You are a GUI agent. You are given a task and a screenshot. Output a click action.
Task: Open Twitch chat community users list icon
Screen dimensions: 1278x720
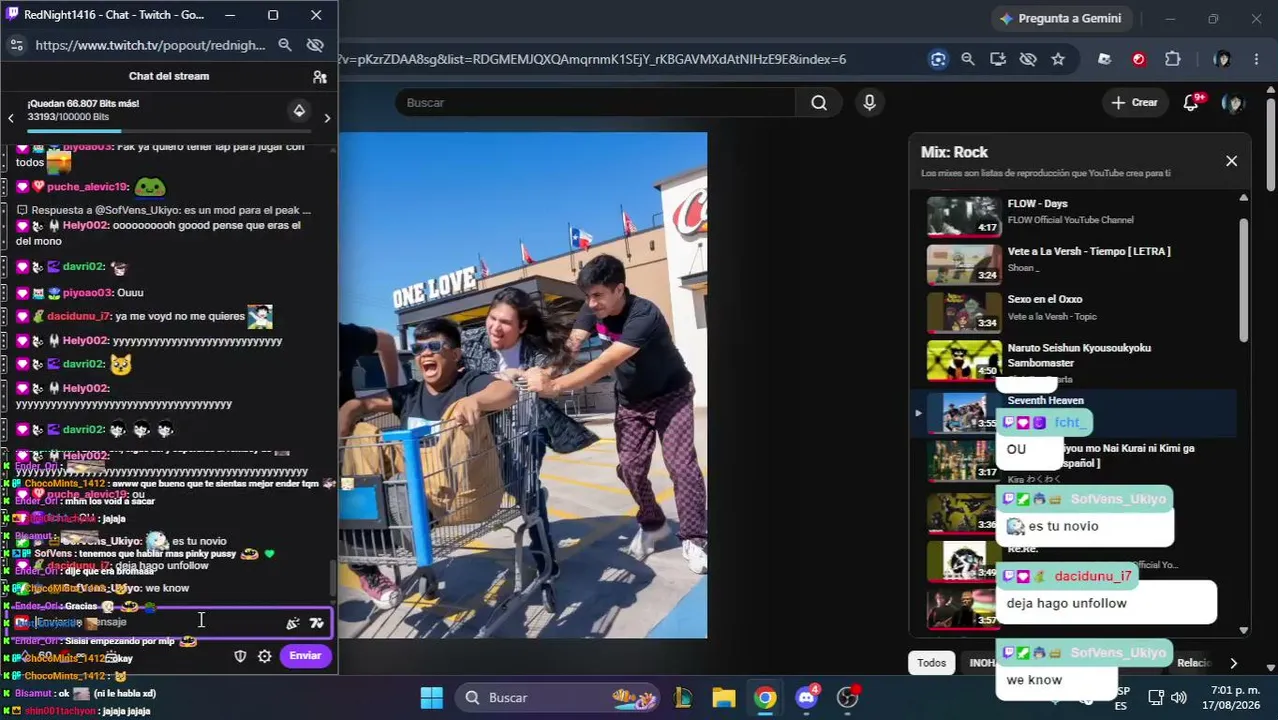[x=320, y=77]
